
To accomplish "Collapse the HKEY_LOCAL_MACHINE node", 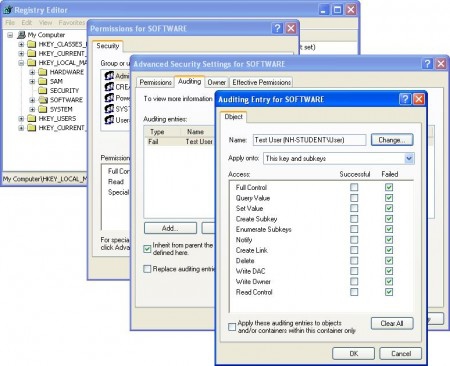I will coord(21,63).
